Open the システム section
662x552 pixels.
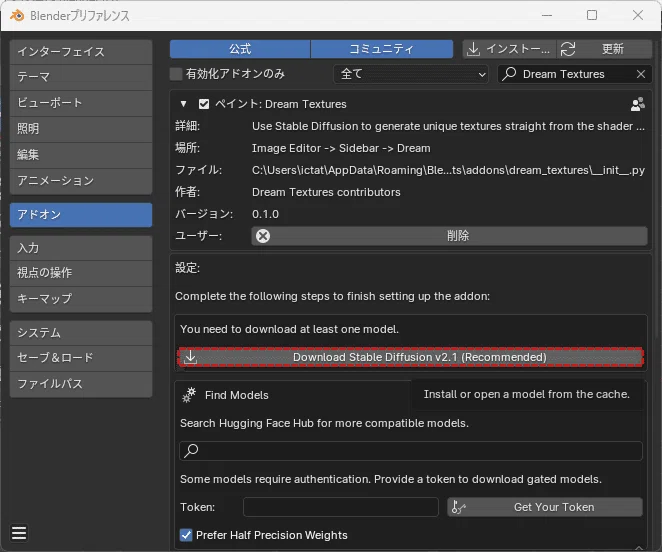[x=81, y=333]
